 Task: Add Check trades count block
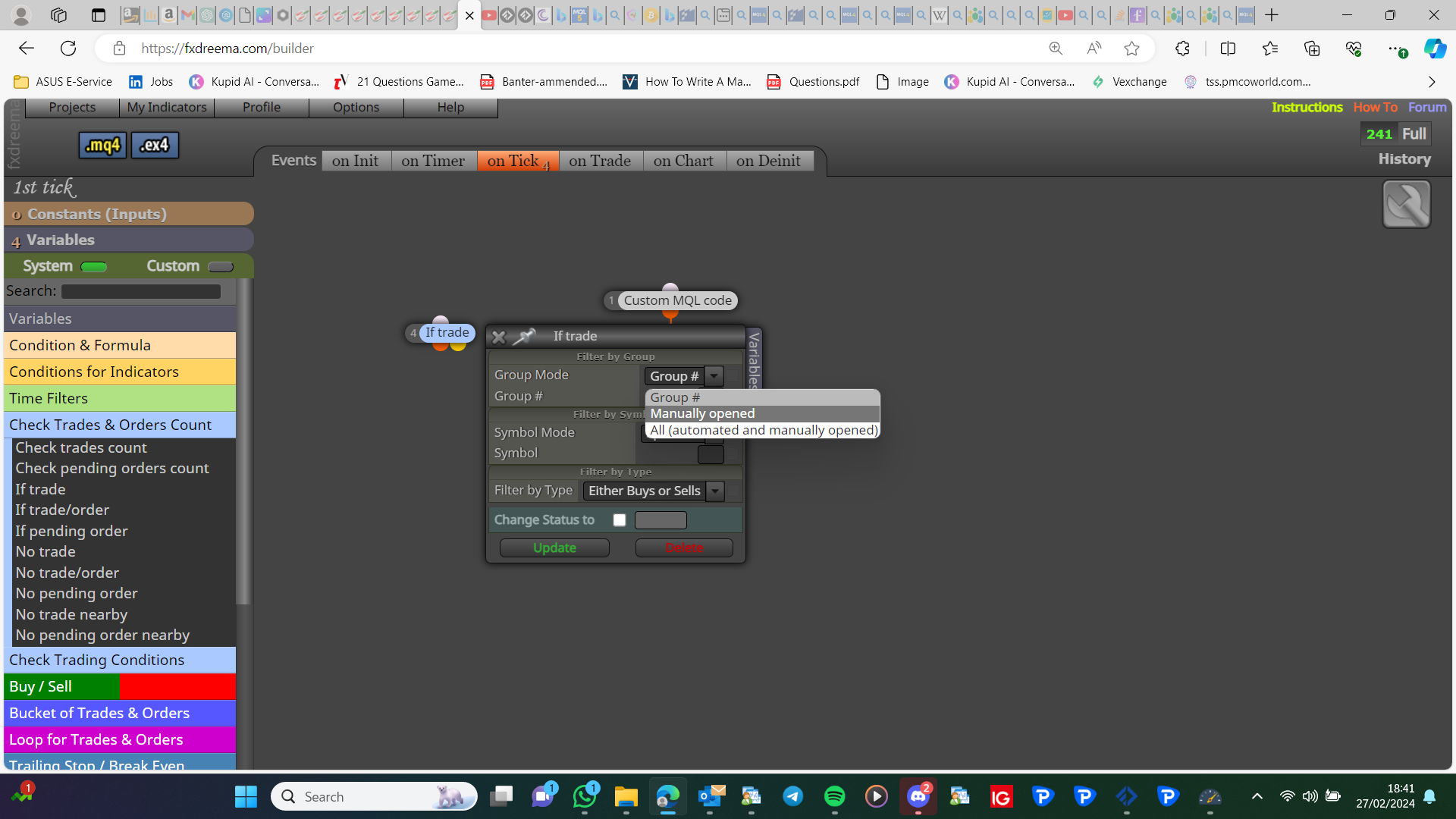click(81, 447)
